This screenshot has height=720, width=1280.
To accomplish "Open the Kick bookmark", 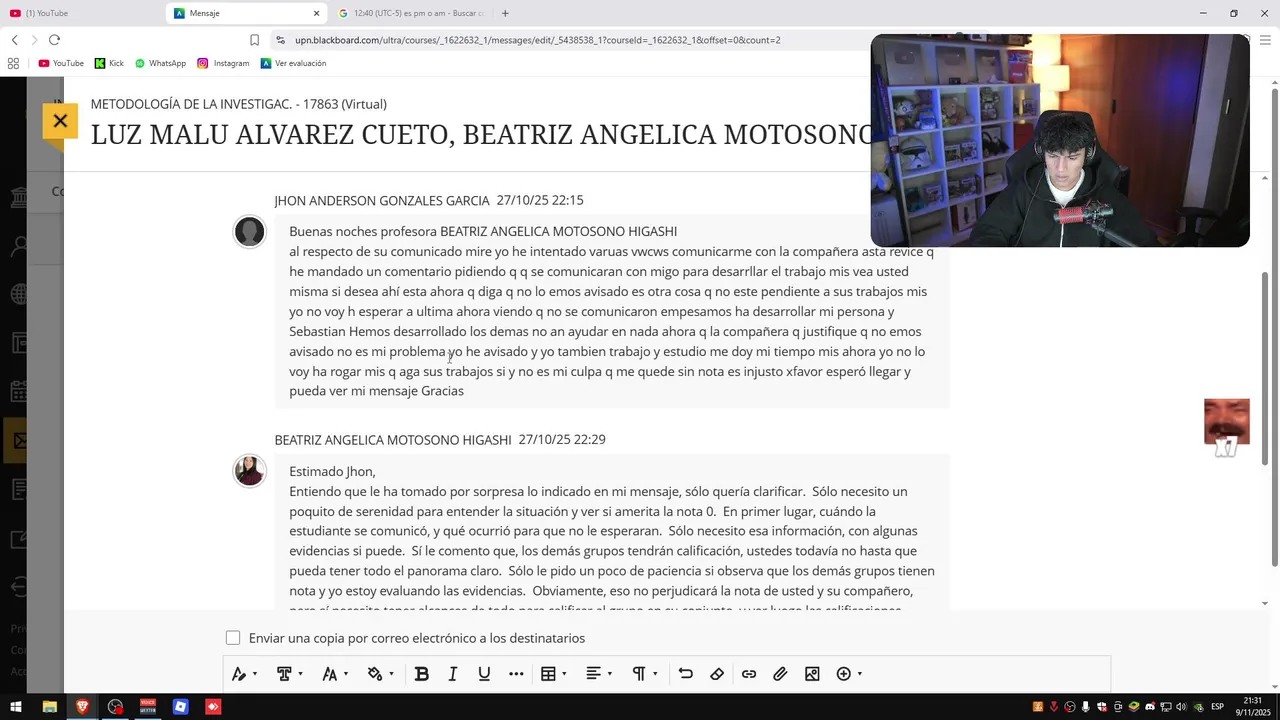I will pyautogui.click(x=109, y=63).
